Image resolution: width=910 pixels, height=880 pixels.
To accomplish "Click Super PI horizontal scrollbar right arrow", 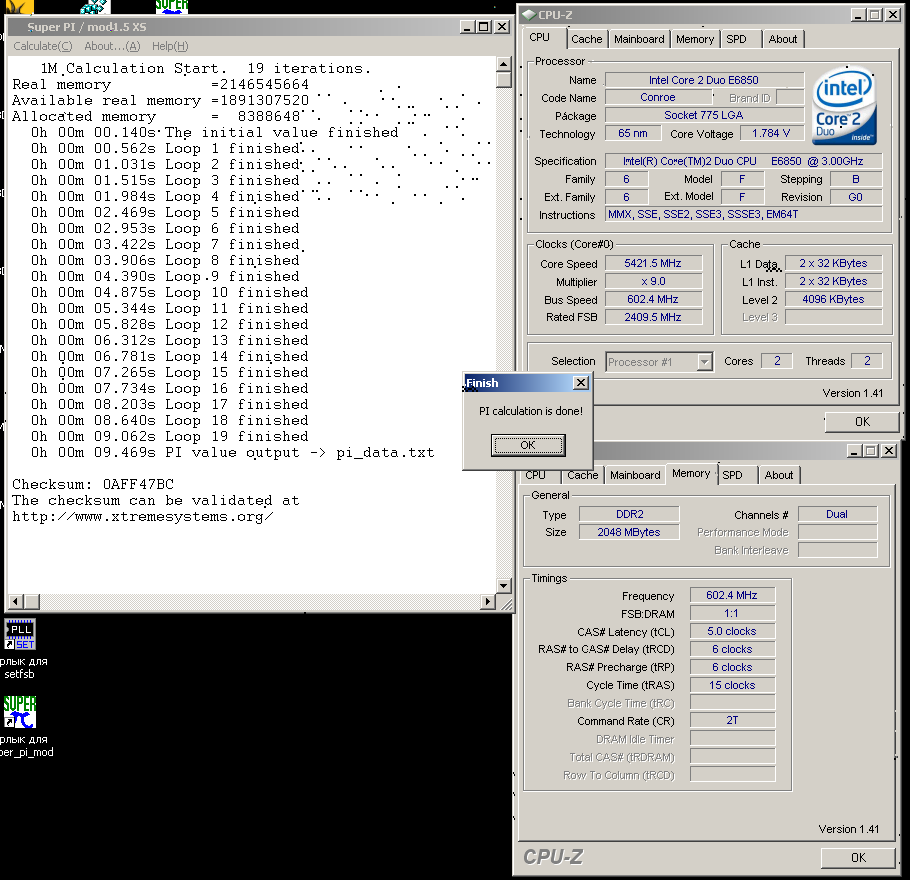I will click(x=489, y=602).
